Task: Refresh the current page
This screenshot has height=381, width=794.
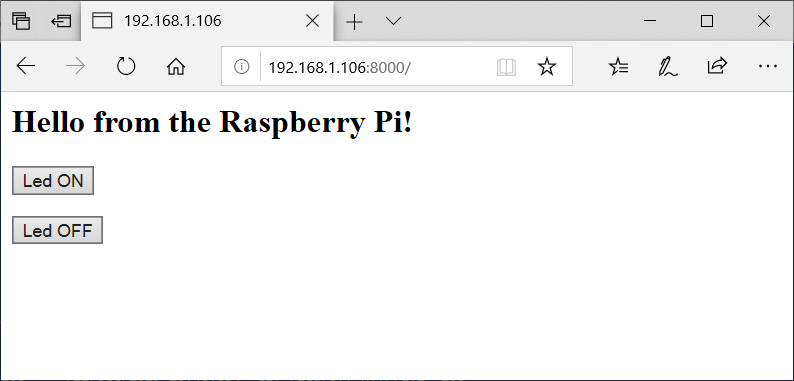Action: click(126, 66)
